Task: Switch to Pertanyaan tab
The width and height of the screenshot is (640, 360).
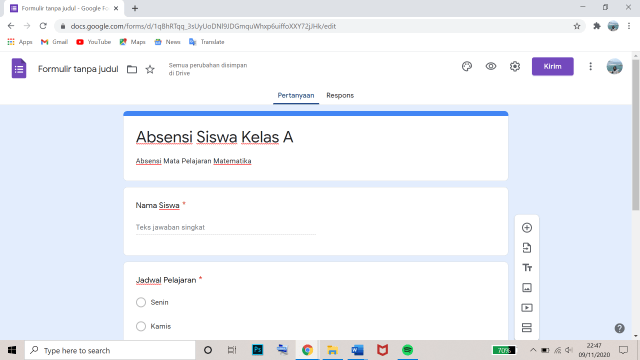Action: 296,96
